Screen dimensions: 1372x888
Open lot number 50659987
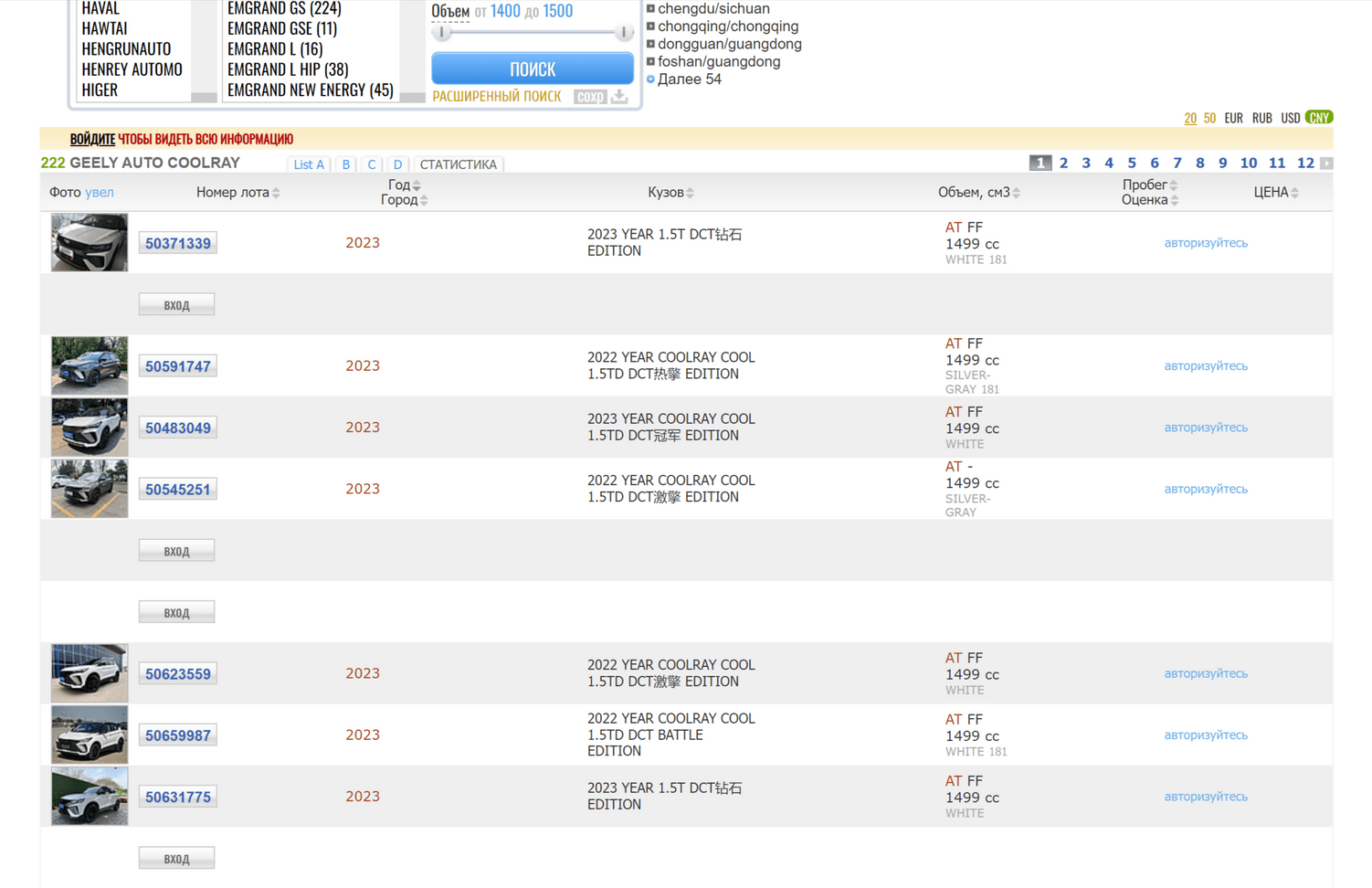(178, 735)
